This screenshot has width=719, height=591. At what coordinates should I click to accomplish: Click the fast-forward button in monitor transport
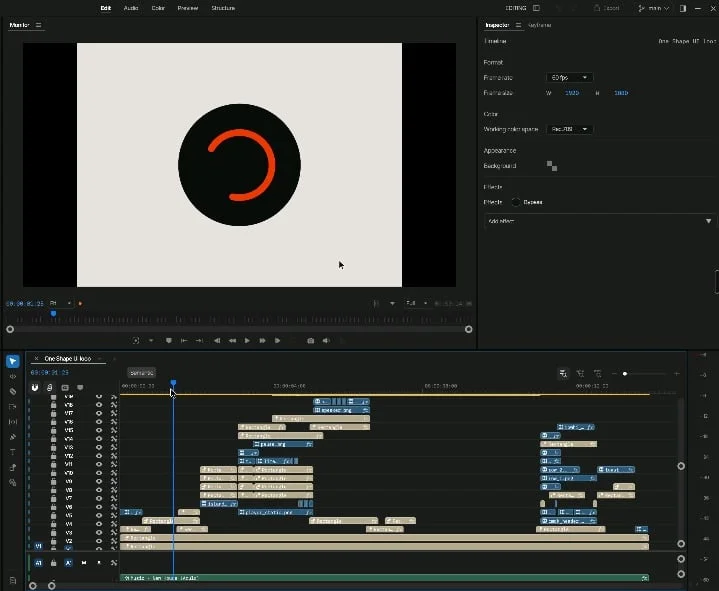[x=262, y=341]
